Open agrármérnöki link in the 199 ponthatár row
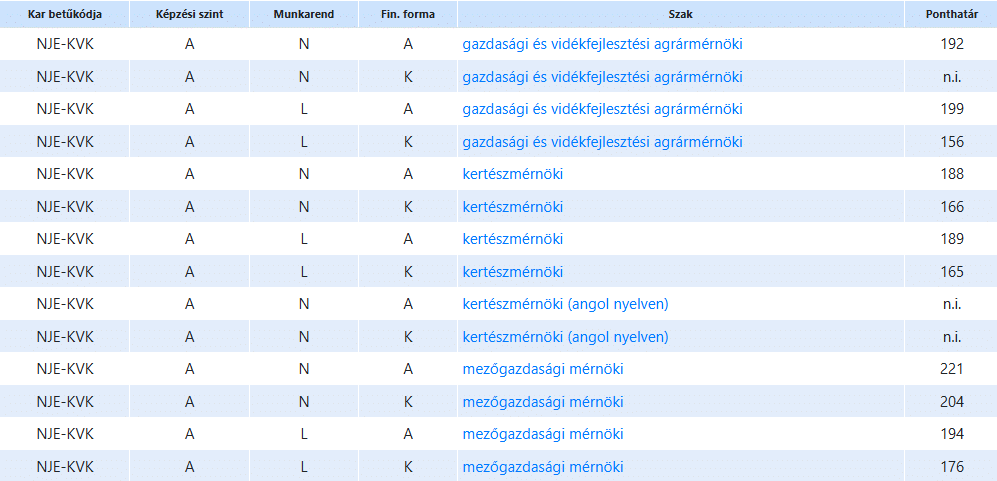Viewport: 997px width, 481px height. coord(602,109)
